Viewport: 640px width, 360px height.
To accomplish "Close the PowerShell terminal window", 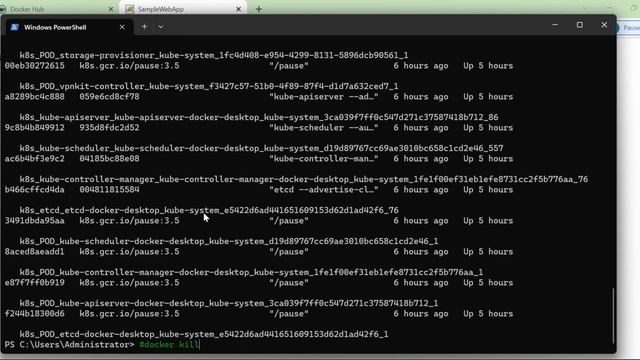I will 604,25.
